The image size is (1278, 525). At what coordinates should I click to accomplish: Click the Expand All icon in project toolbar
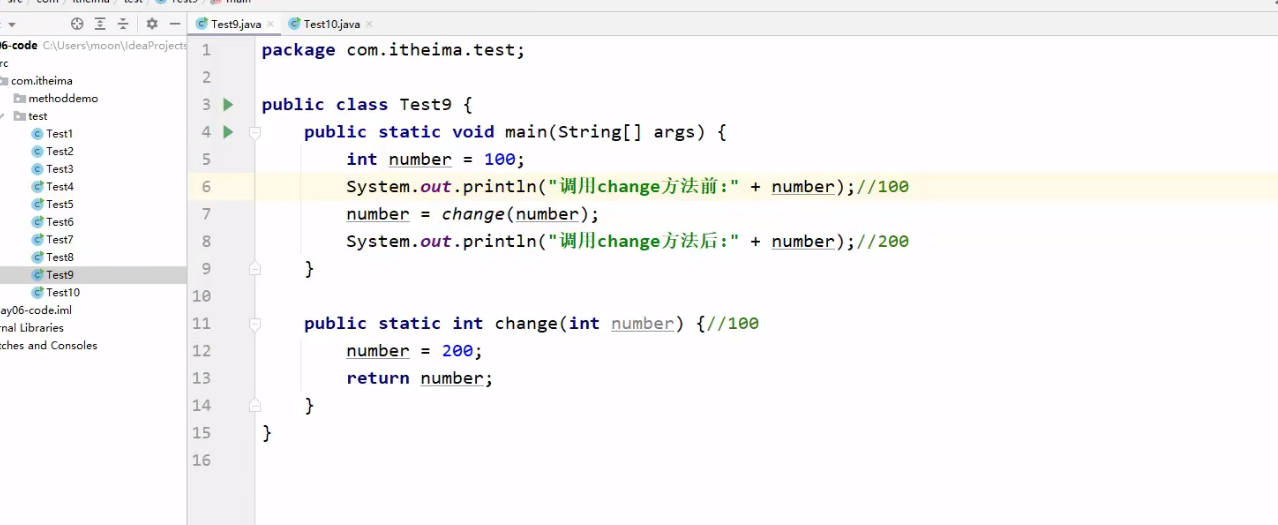pos(100,23)
